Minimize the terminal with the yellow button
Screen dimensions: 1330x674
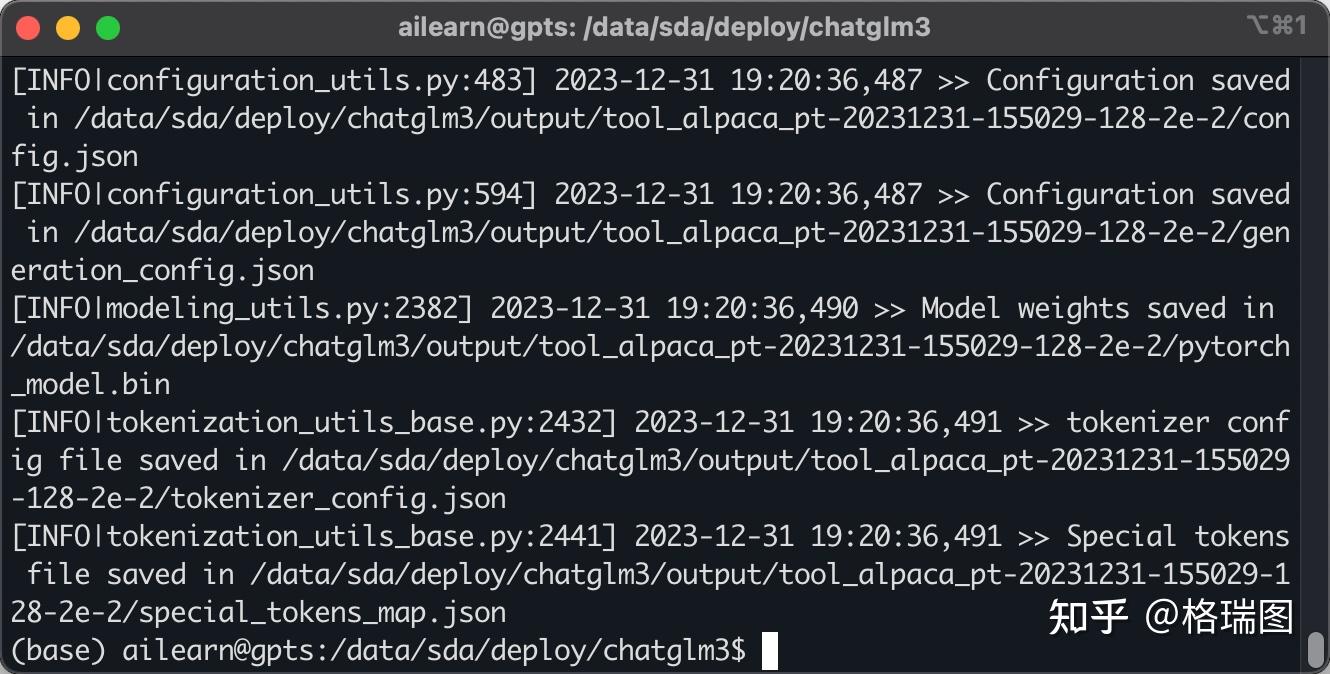coord(68,28)
